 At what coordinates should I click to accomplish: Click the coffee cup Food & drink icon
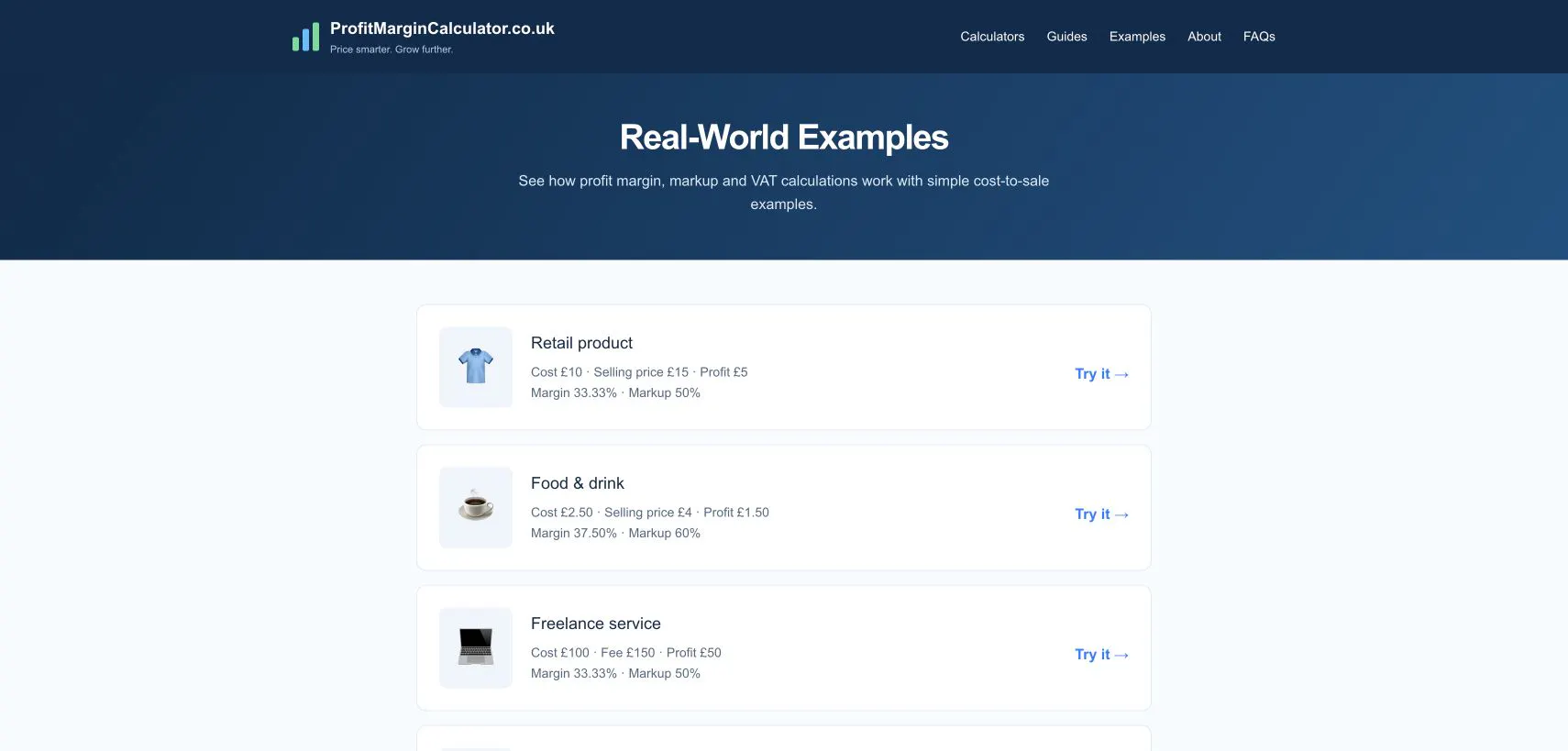476,507
